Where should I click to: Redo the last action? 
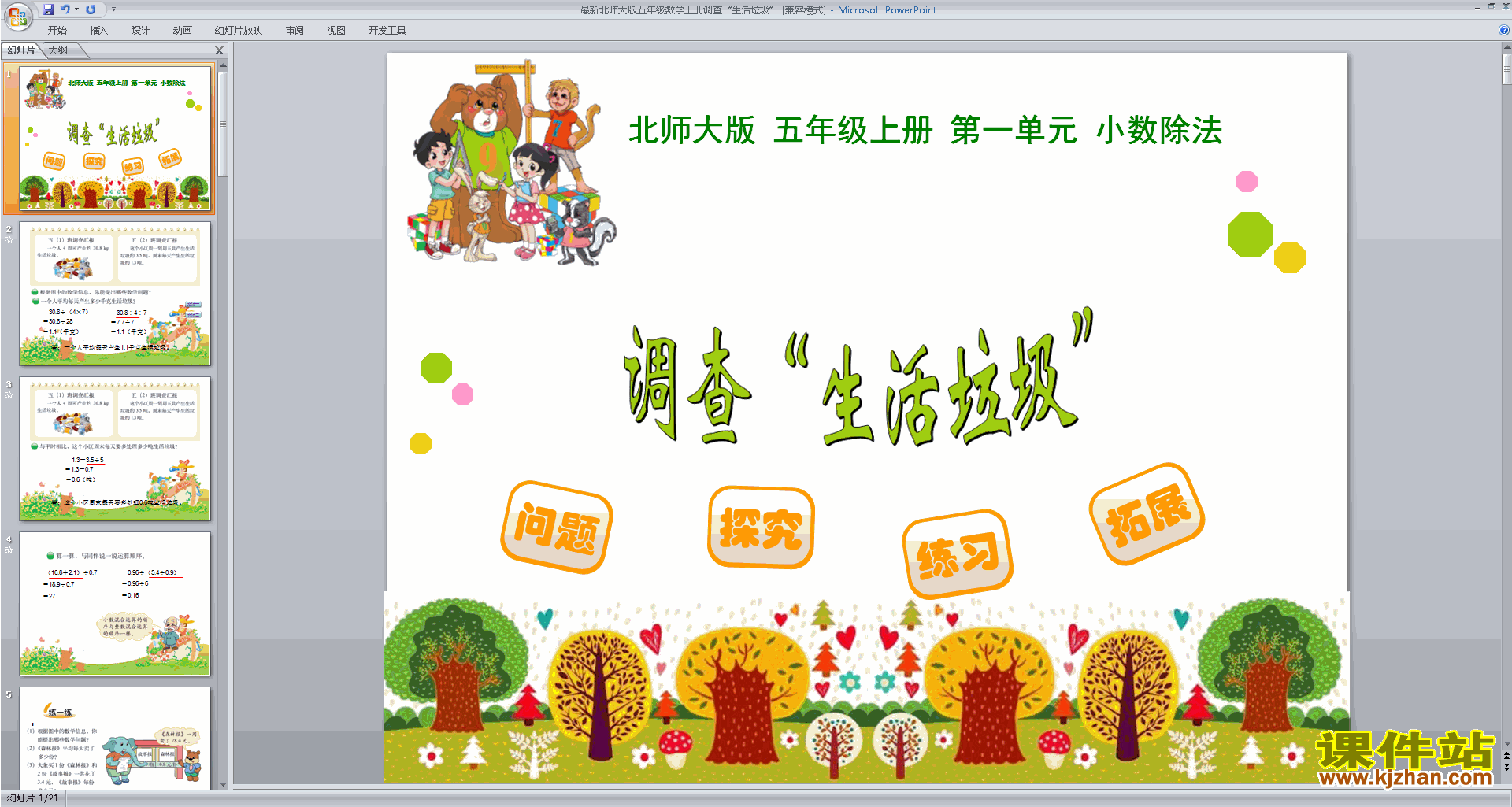(x=91, y=9)
